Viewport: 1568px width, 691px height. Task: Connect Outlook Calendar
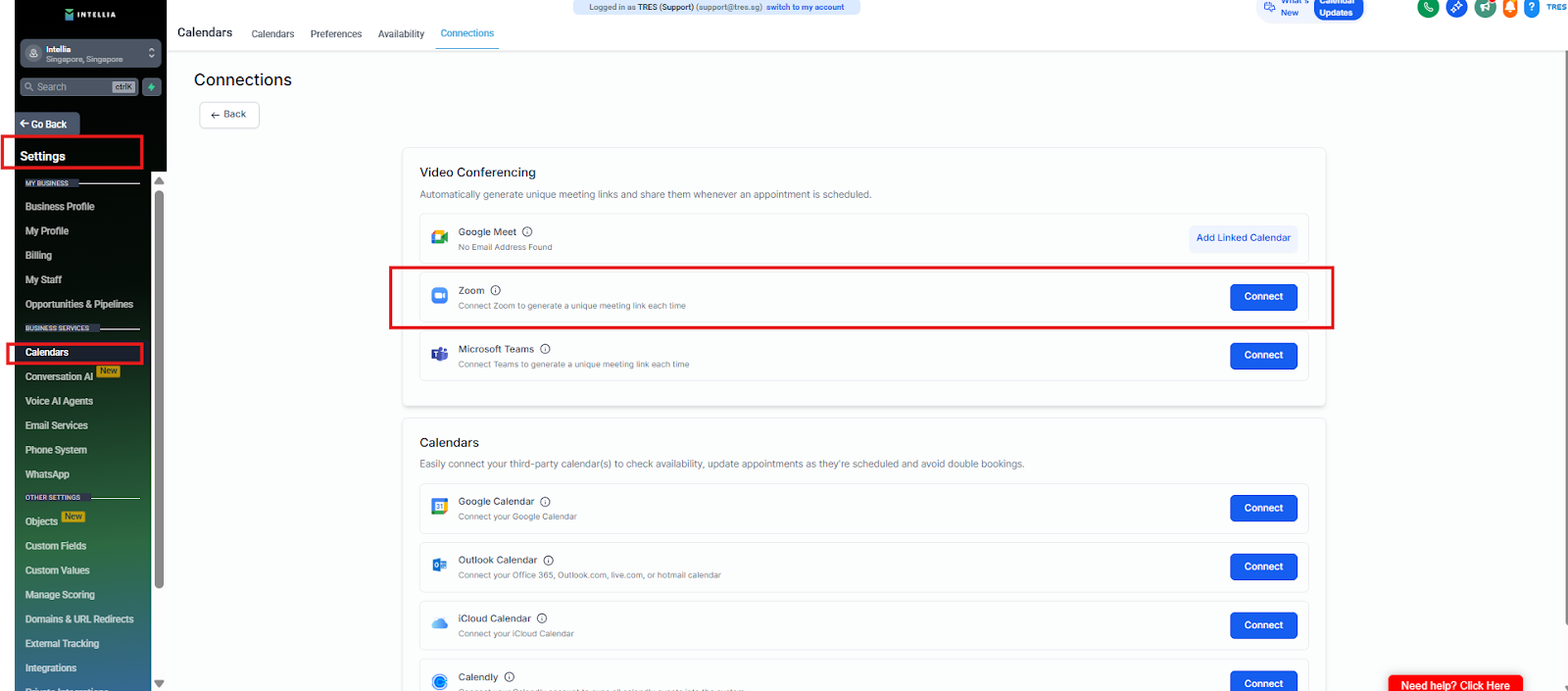pyautogui.click(x=1263, y=567)
